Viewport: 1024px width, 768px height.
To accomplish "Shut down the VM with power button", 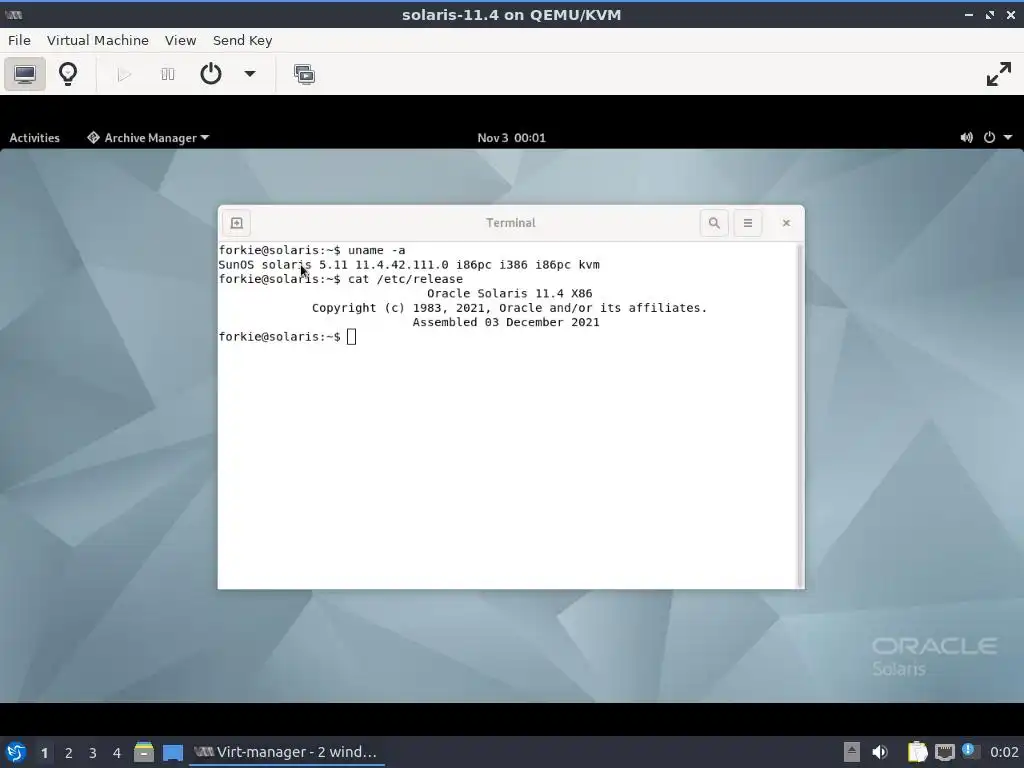I will click(x=210, y=74).
